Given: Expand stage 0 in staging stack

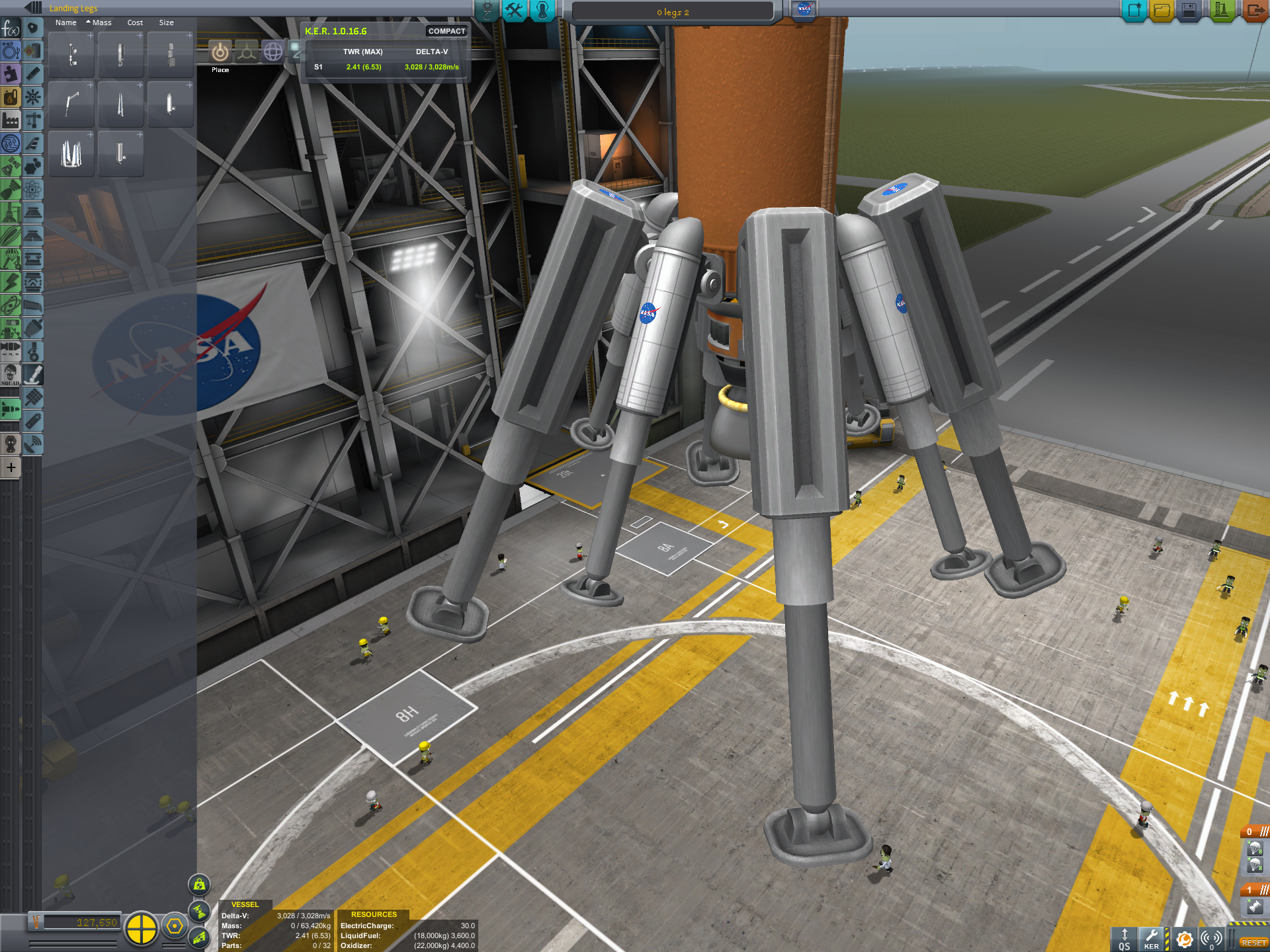Looking at the screenshot, I should (x=1255, y=832).
